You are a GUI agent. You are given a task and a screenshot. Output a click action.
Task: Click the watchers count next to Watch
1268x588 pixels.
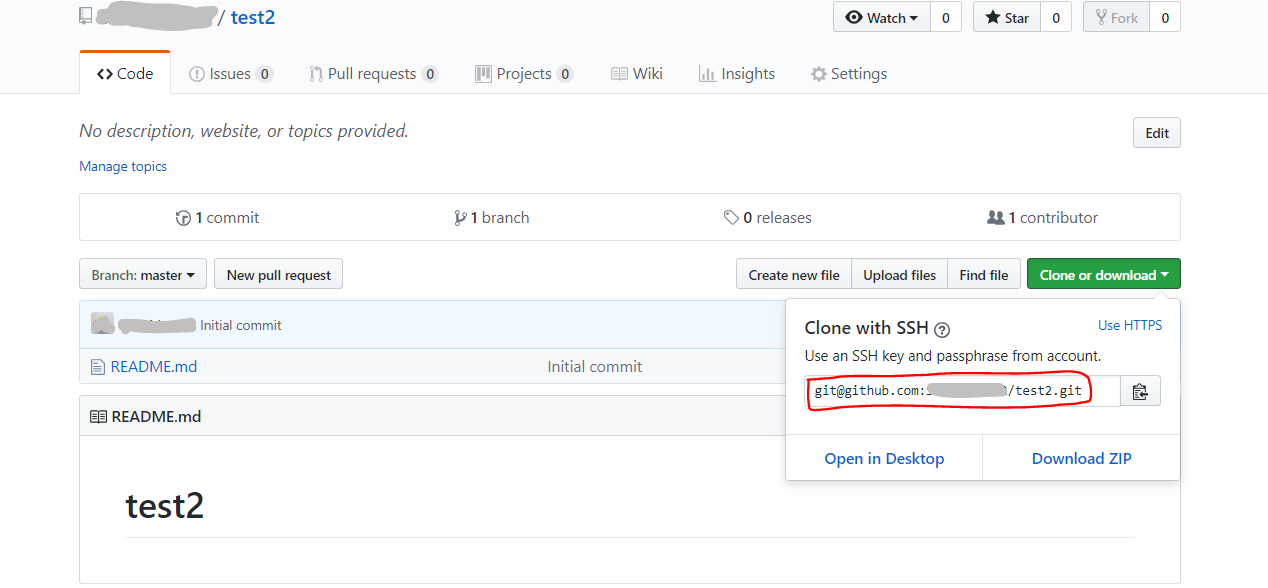click(945, 17)
